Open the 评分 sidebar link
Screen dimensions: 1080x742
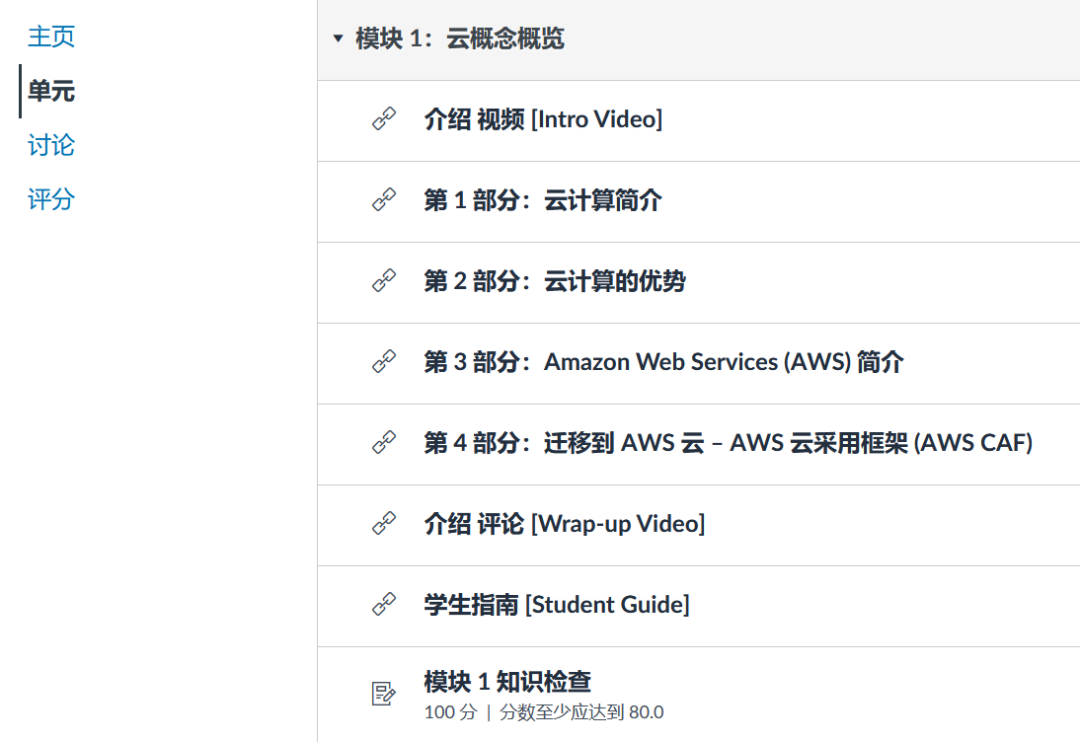point(51,200)
